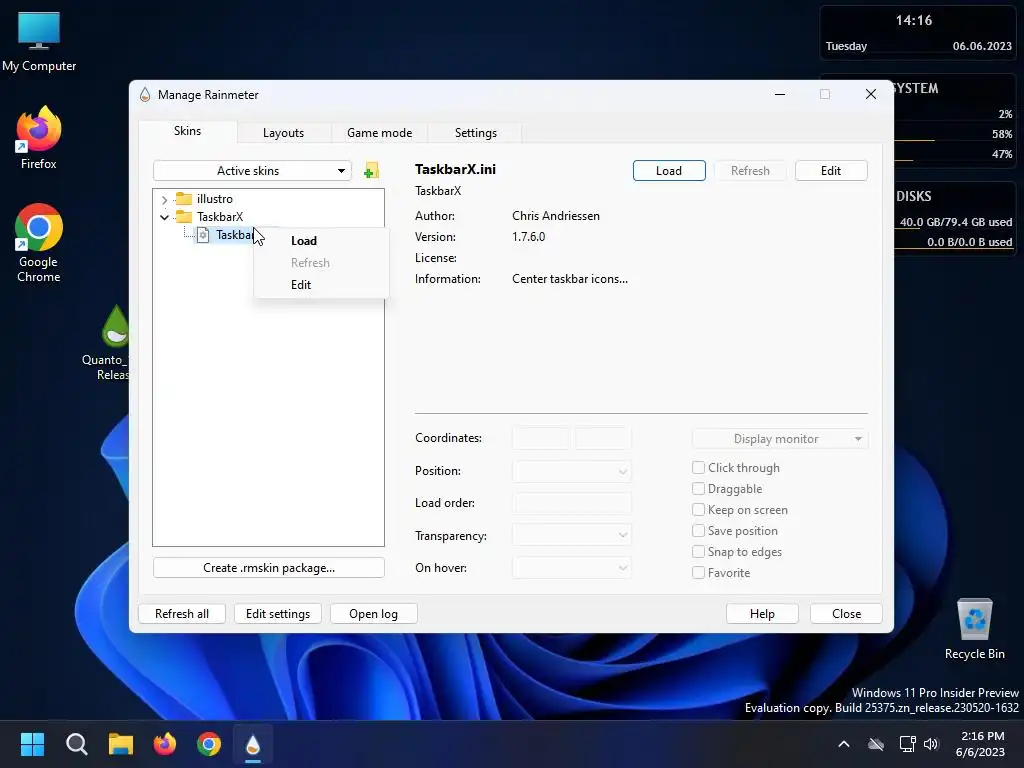The image size is (1024, 768).
Task: Open the Windows Start menu
Action: click(32, 744)
